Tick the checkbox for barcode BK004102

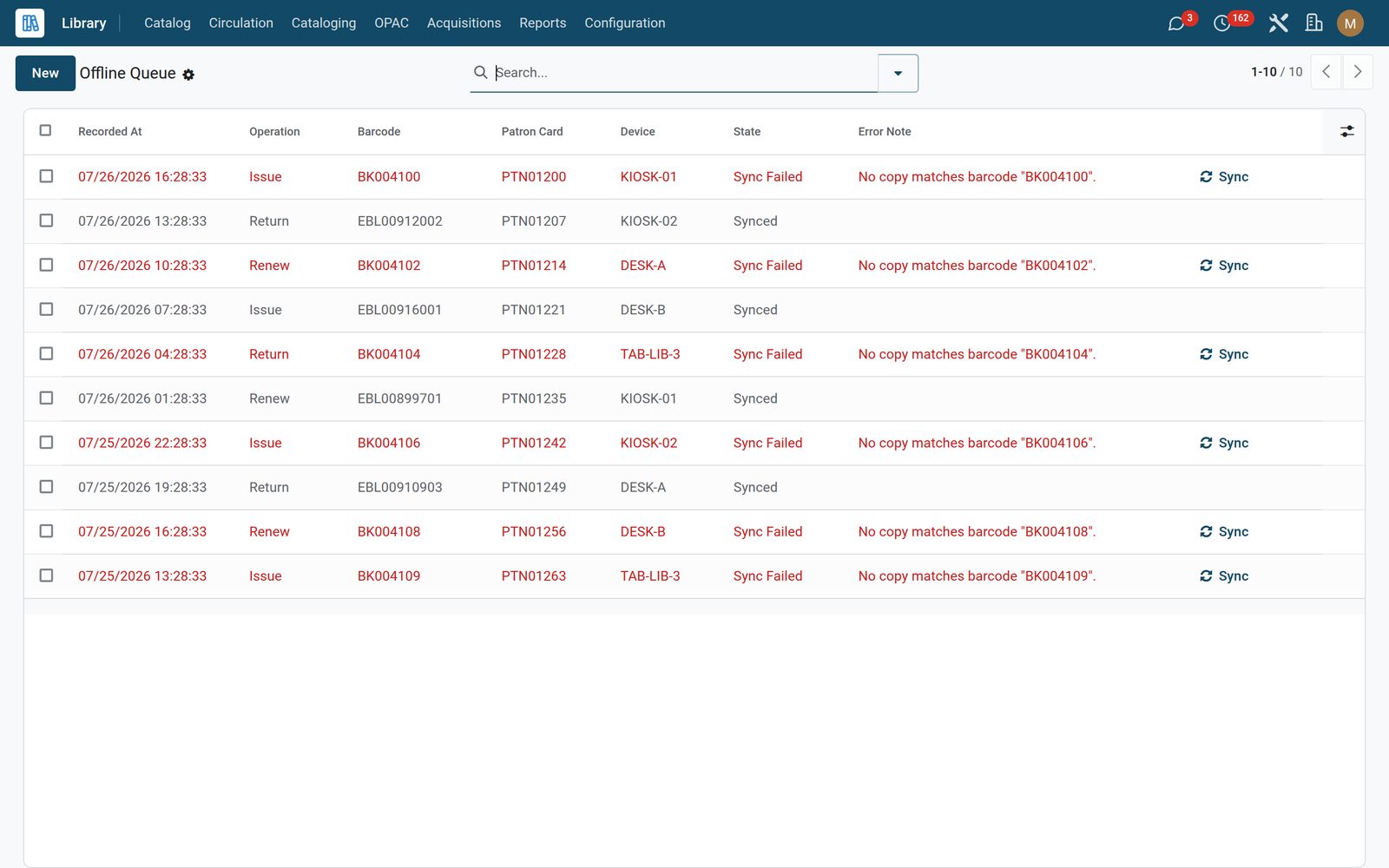coord(47,265)
